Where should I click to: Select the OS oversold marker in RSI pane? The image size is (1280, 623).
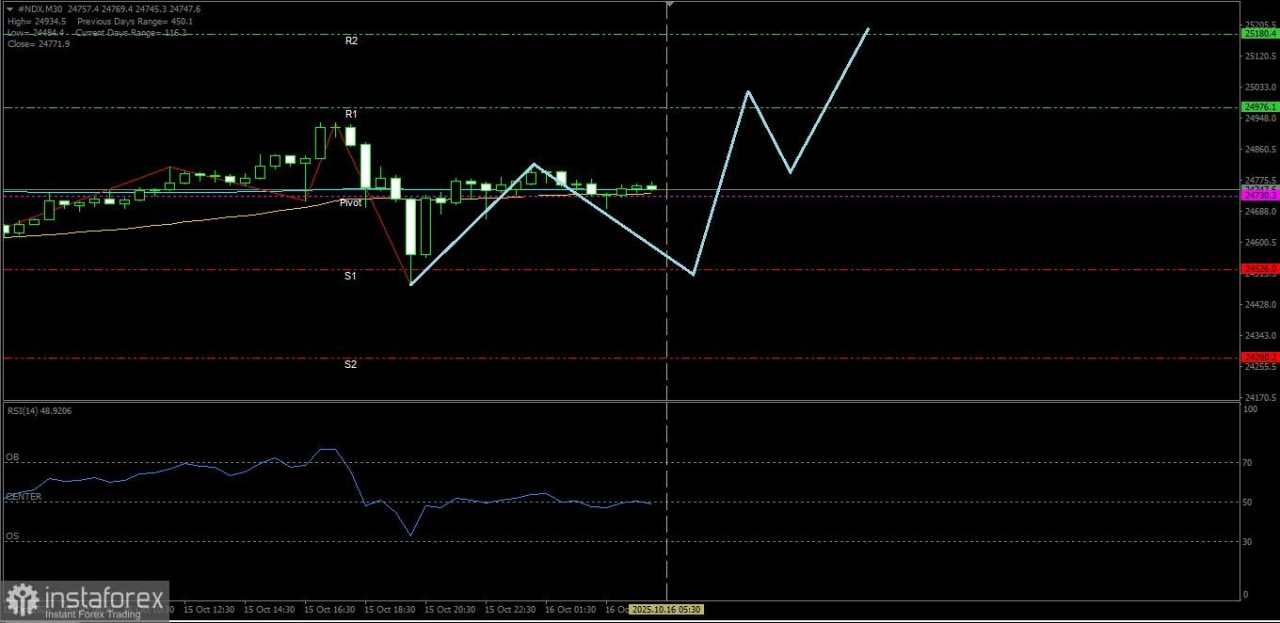tap(12, 536)
